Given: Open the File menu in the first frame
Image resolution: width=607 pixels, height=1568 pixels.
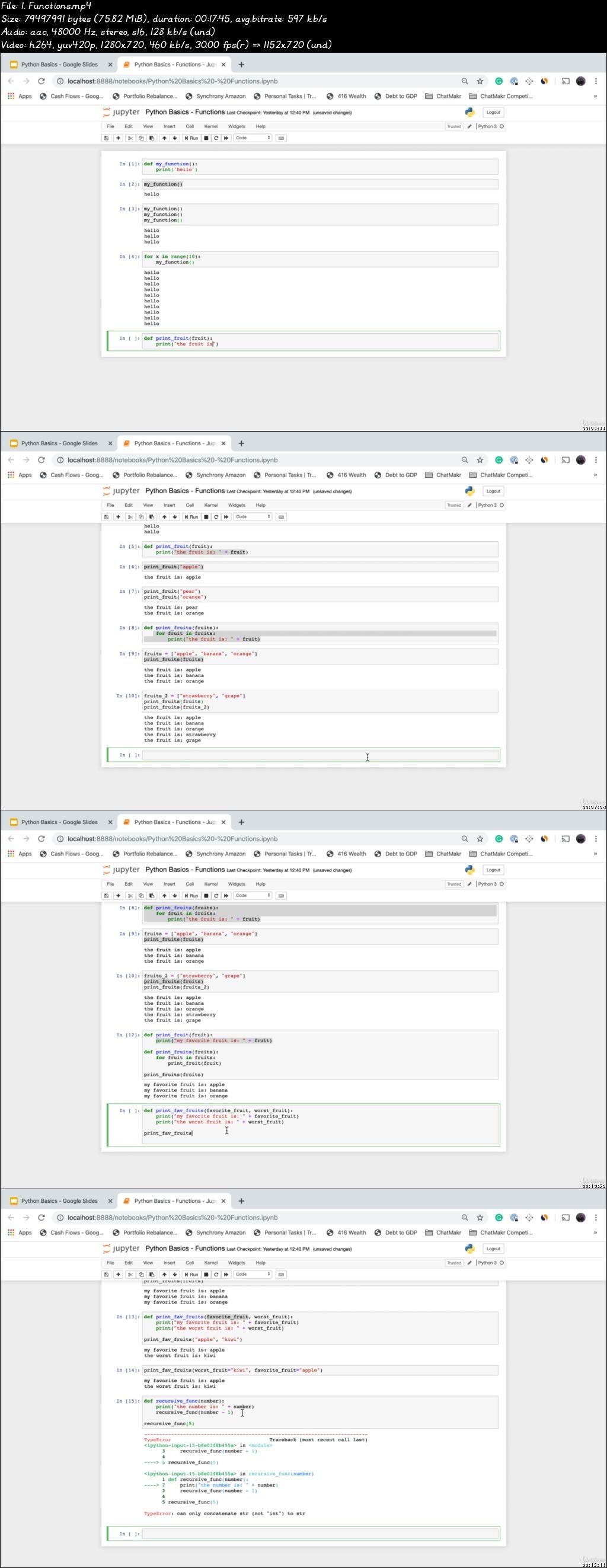Looking at the screenshot, I should click(x=110, y=127).
